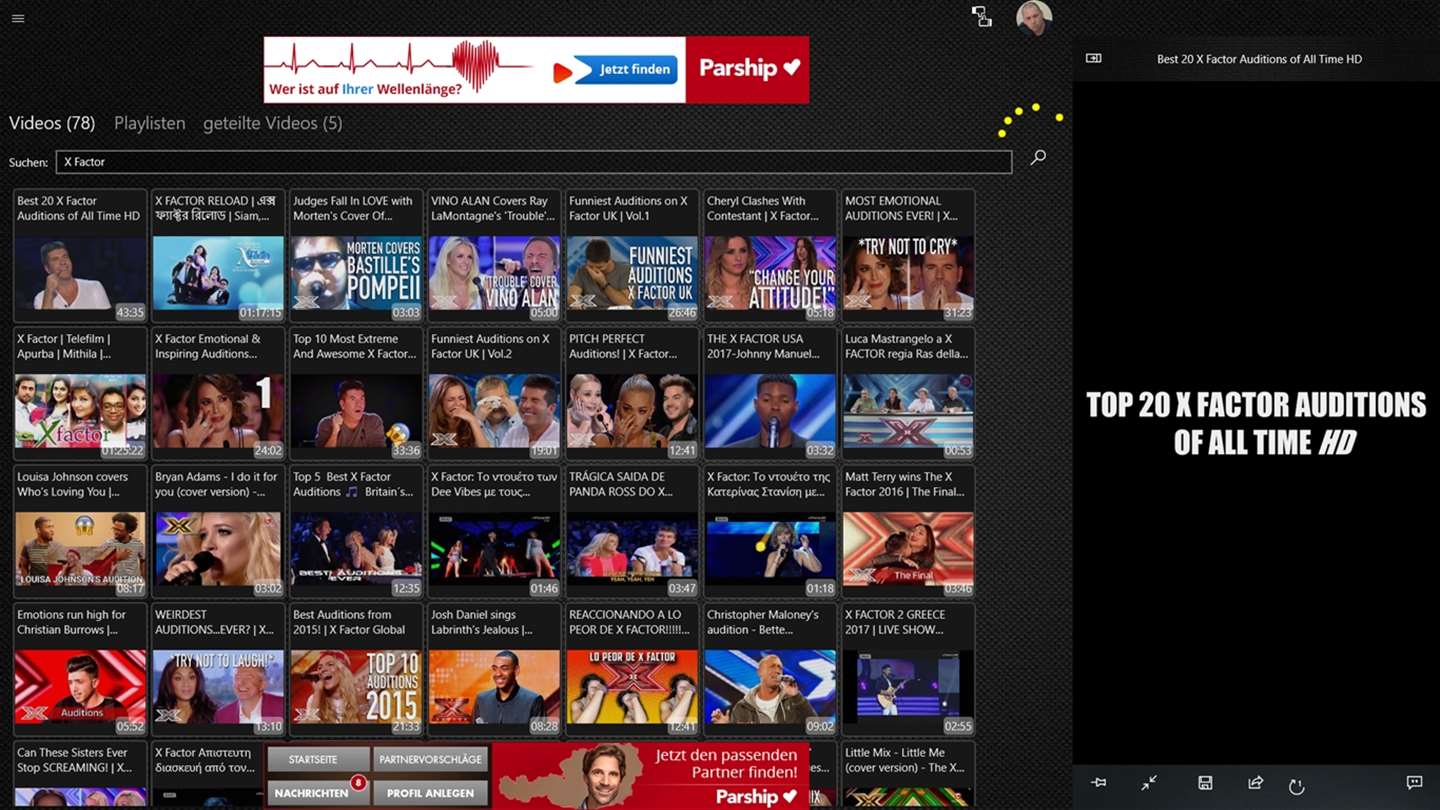Screen dimensions: 1440x810
Task: Open WEIRDEST AUDITIONS EVER video
Action: coord(218,669)
